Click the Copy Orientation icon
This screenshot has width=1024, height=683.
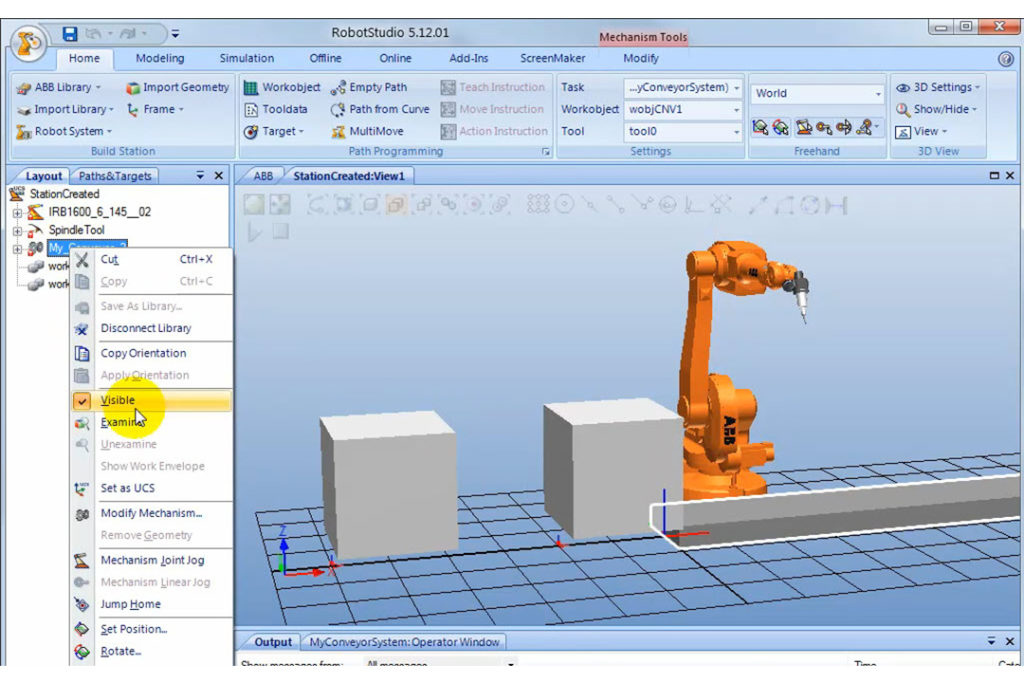point(82,353)
